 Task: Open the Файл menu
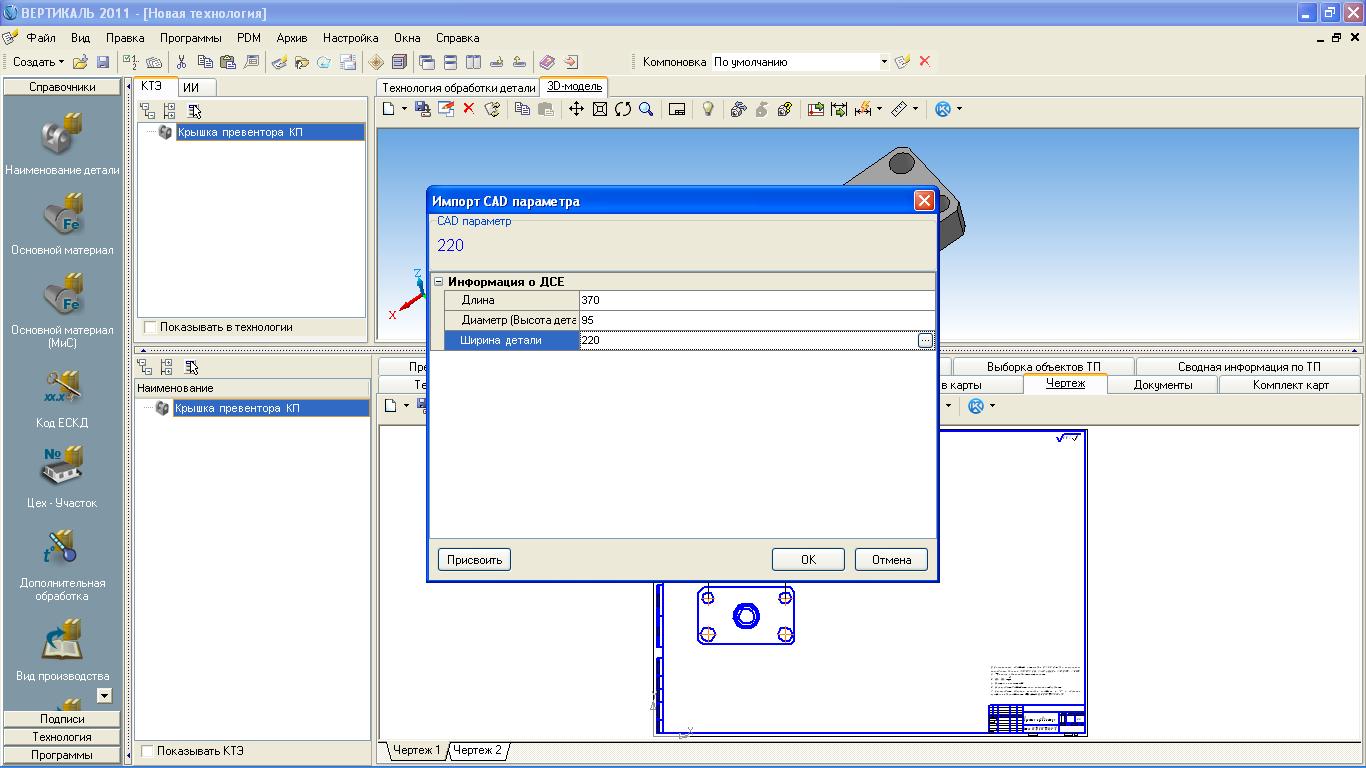[41, 38]
